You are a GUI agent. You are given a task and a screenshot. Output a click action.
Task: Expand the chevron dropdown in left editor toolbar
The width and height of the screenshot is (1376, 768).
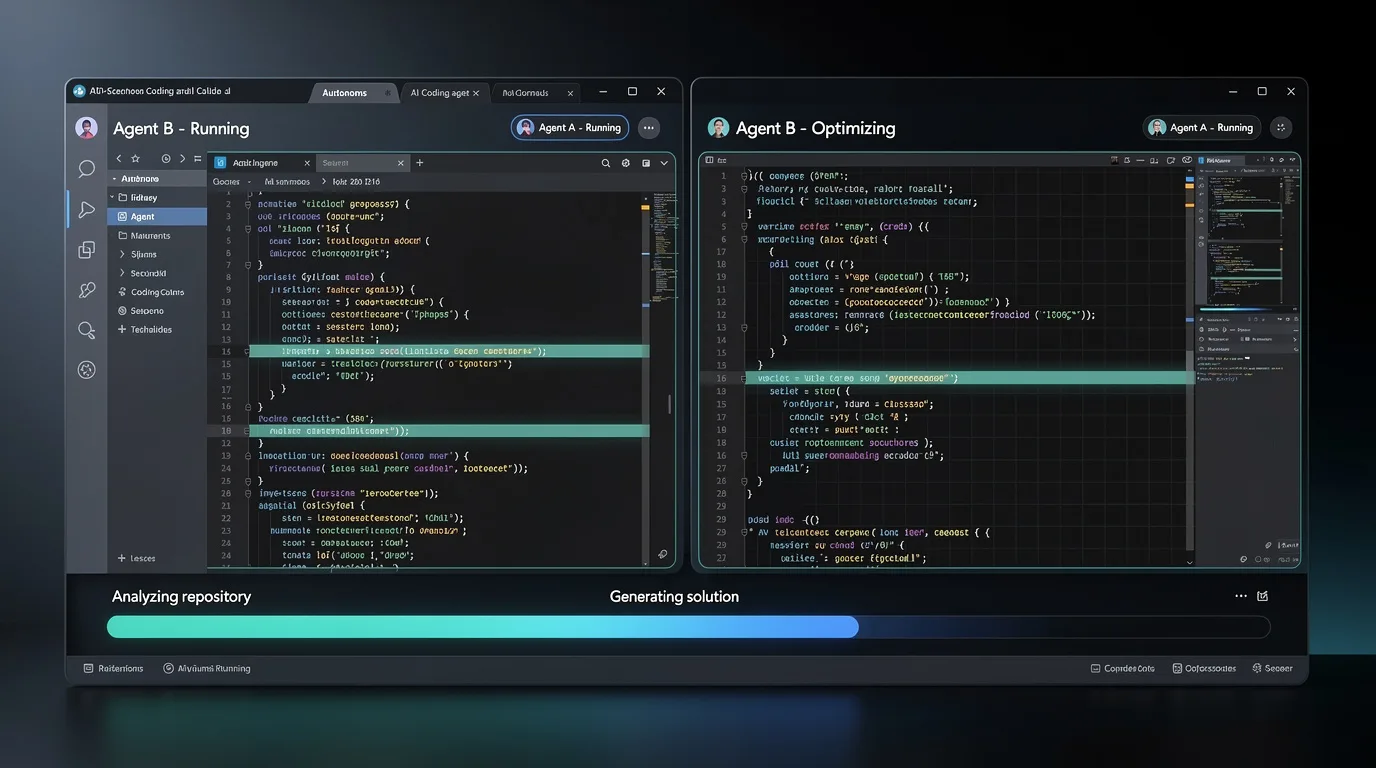664,162
